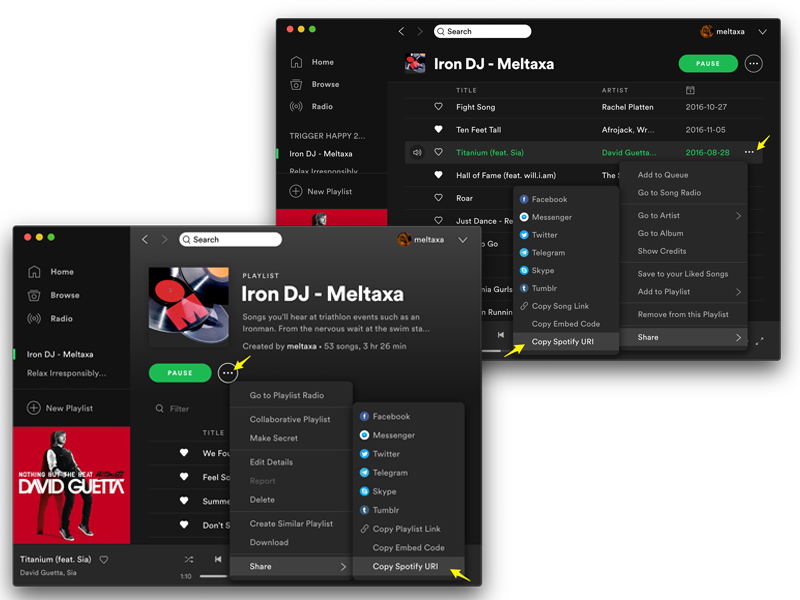800x600 pixels.
Task: Seek on front window playback progress bar
Action: pyautogui.click(x=213, y=576)
